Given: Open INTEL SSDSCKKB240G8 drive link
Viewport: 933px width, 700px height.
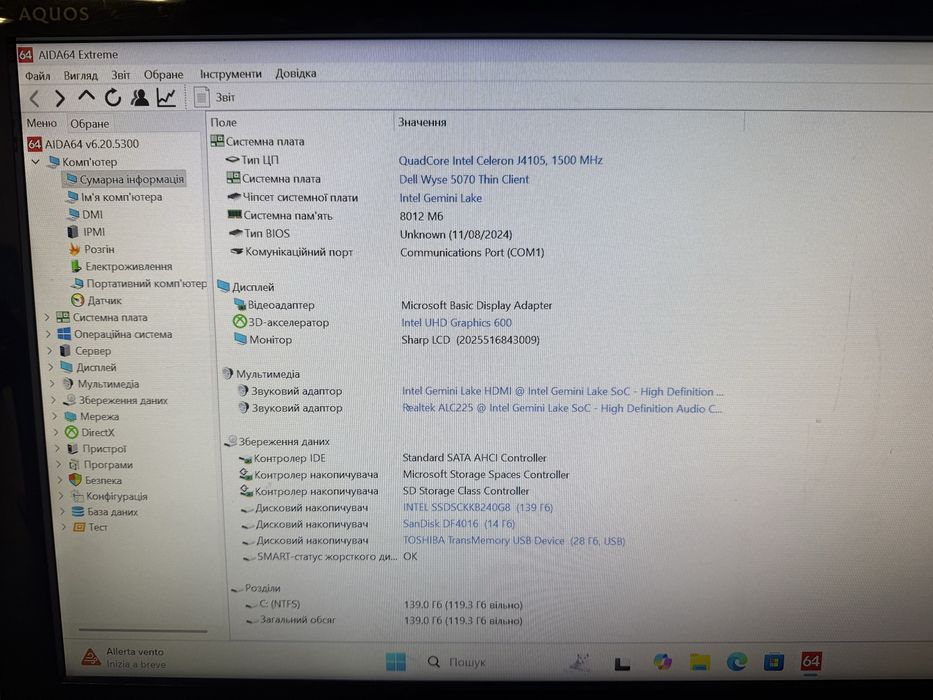Looking at the screenshot, I should (478, 507).
